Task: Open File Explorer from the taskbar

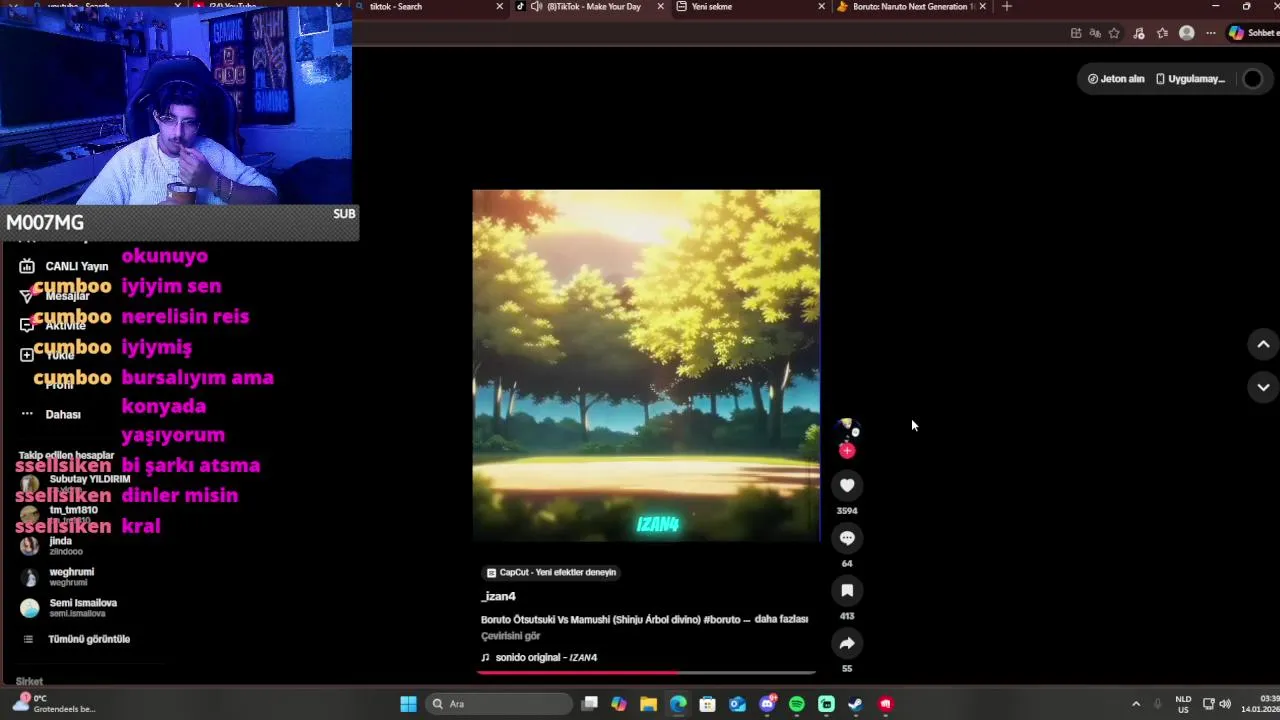Action: 648,704
